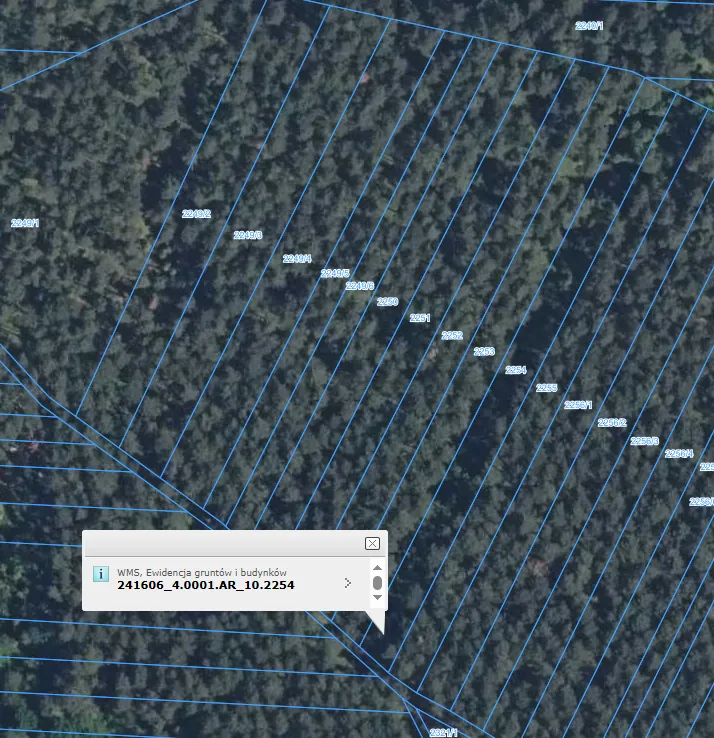Click parcel label 2249/4
The height and width of the screenshot is (738, 714).
(297, 258)
